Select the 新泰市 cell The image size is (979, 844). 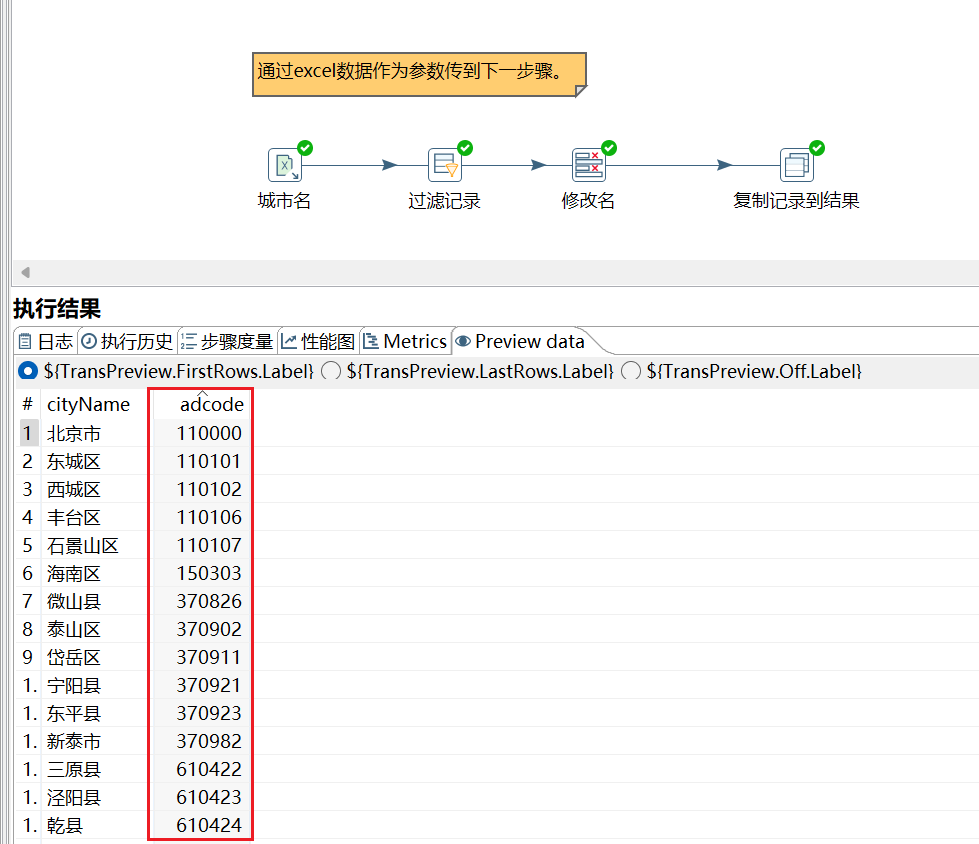point(74,742)
